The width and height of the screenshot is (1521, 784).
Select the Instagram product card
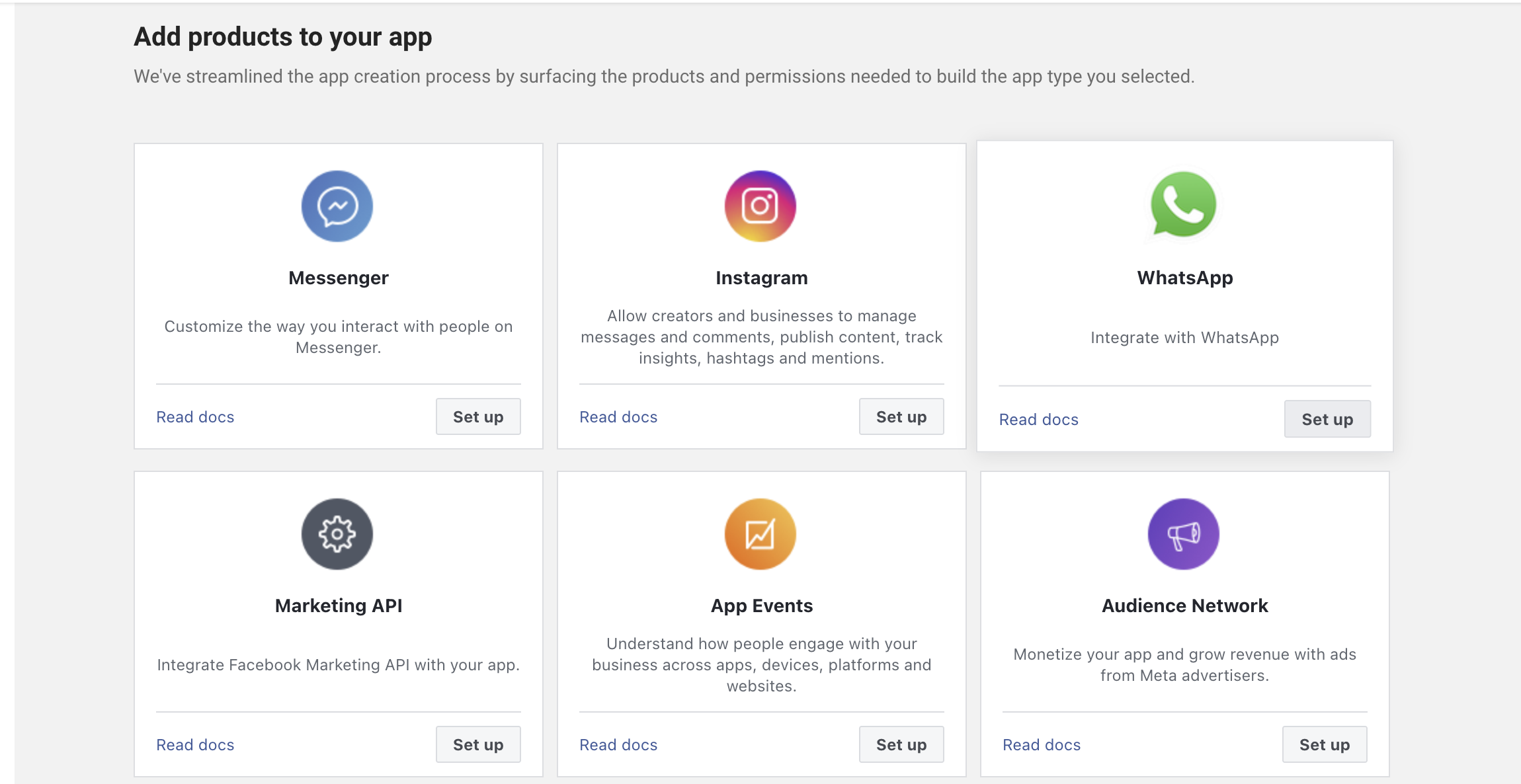pos(760,294)
